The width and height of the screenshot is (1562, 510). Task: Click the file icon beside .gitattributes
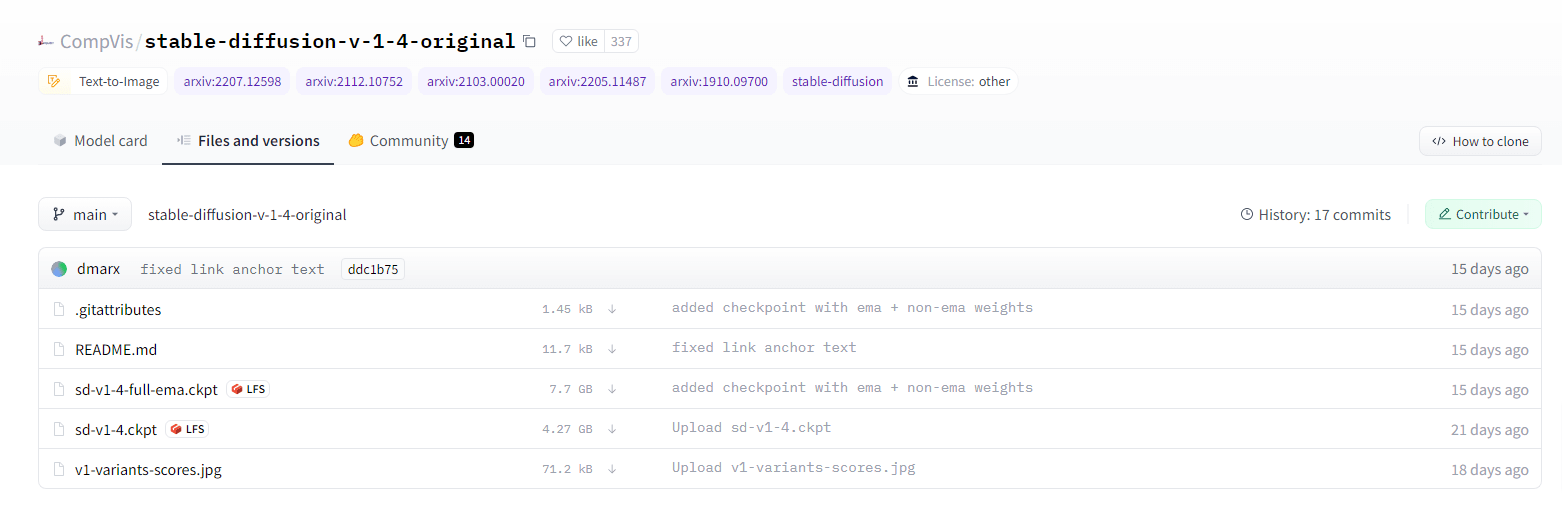(59, 309)
